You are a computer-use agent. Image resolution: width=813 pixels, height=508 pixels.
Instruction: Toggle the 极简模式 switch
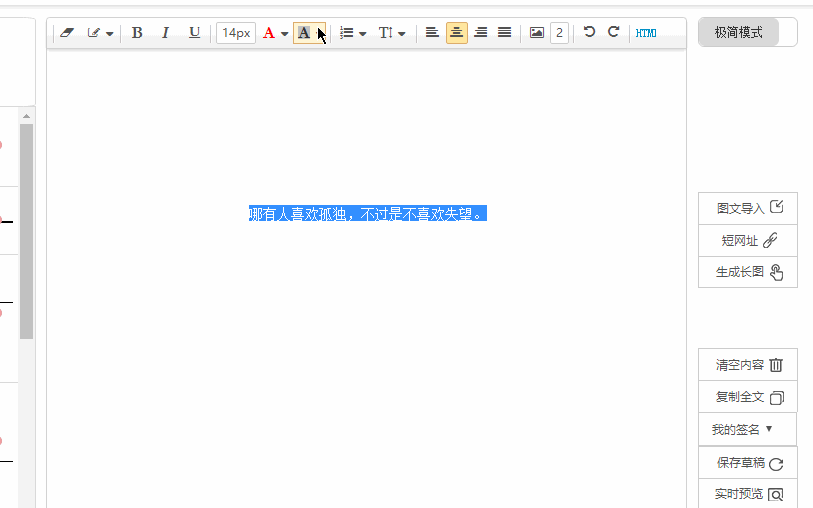748,32
